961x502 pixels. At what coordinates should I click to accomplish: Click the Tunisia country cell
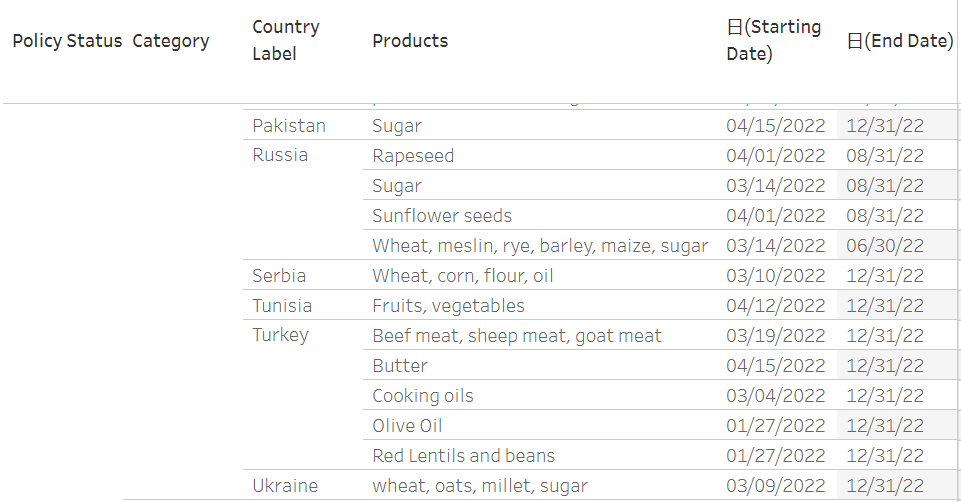(282, 306)
